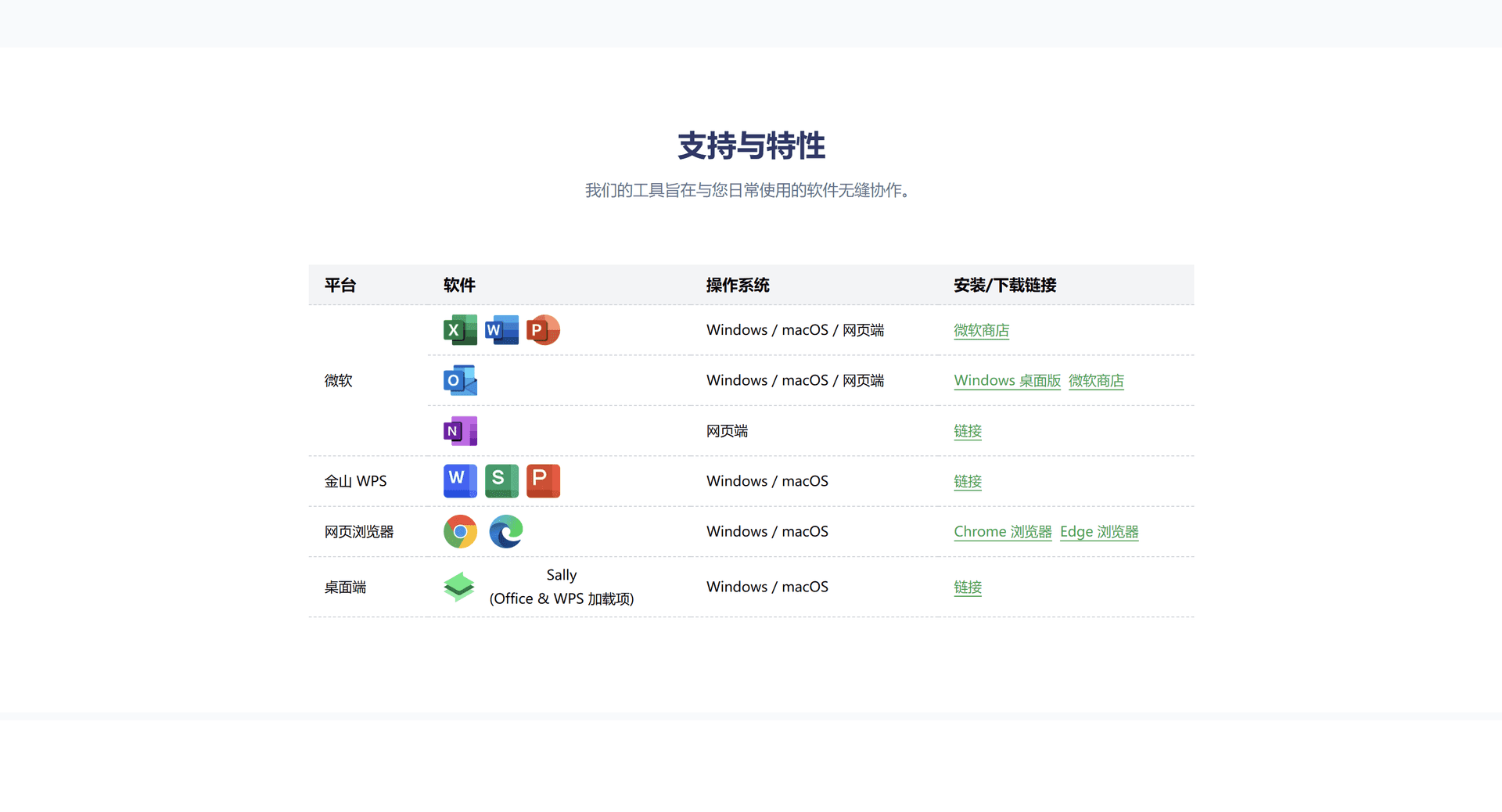
Task: Click the Google Chrome icon
Action: 460,532
